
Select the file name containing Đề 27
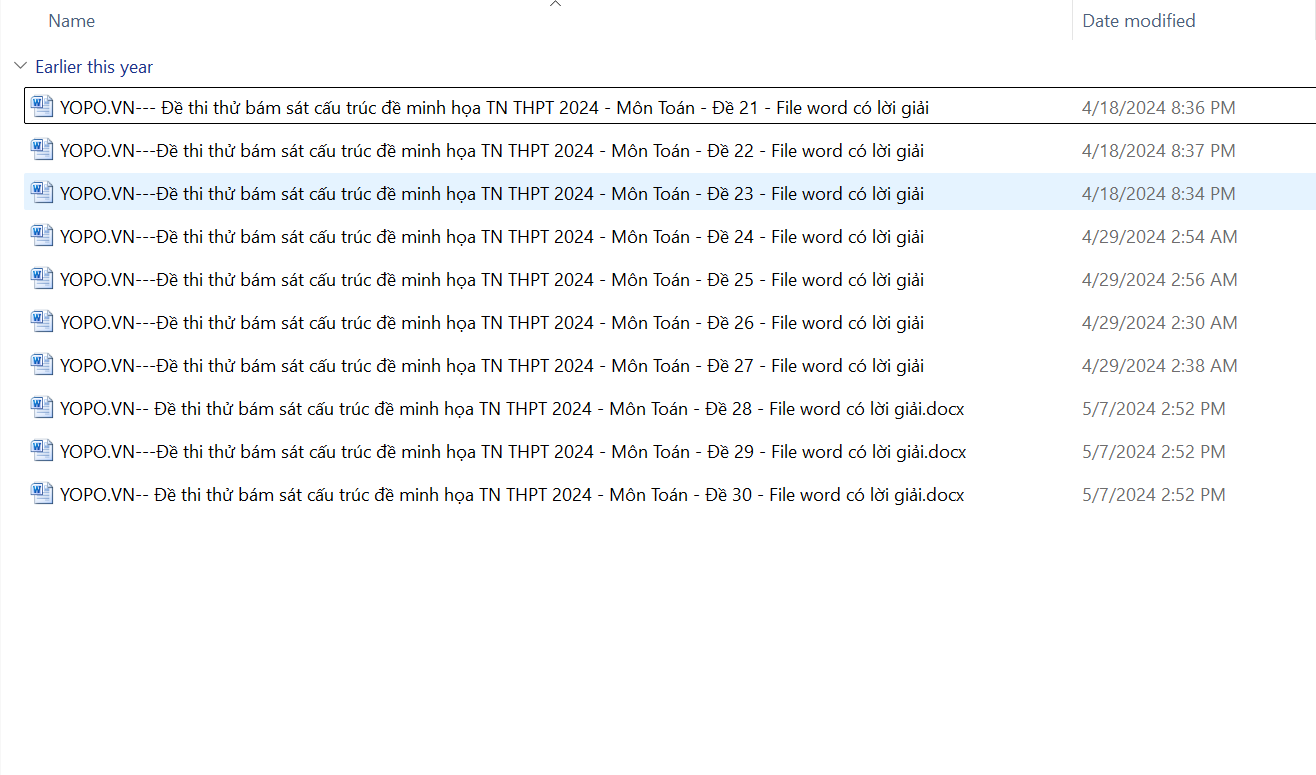(492, 366)
